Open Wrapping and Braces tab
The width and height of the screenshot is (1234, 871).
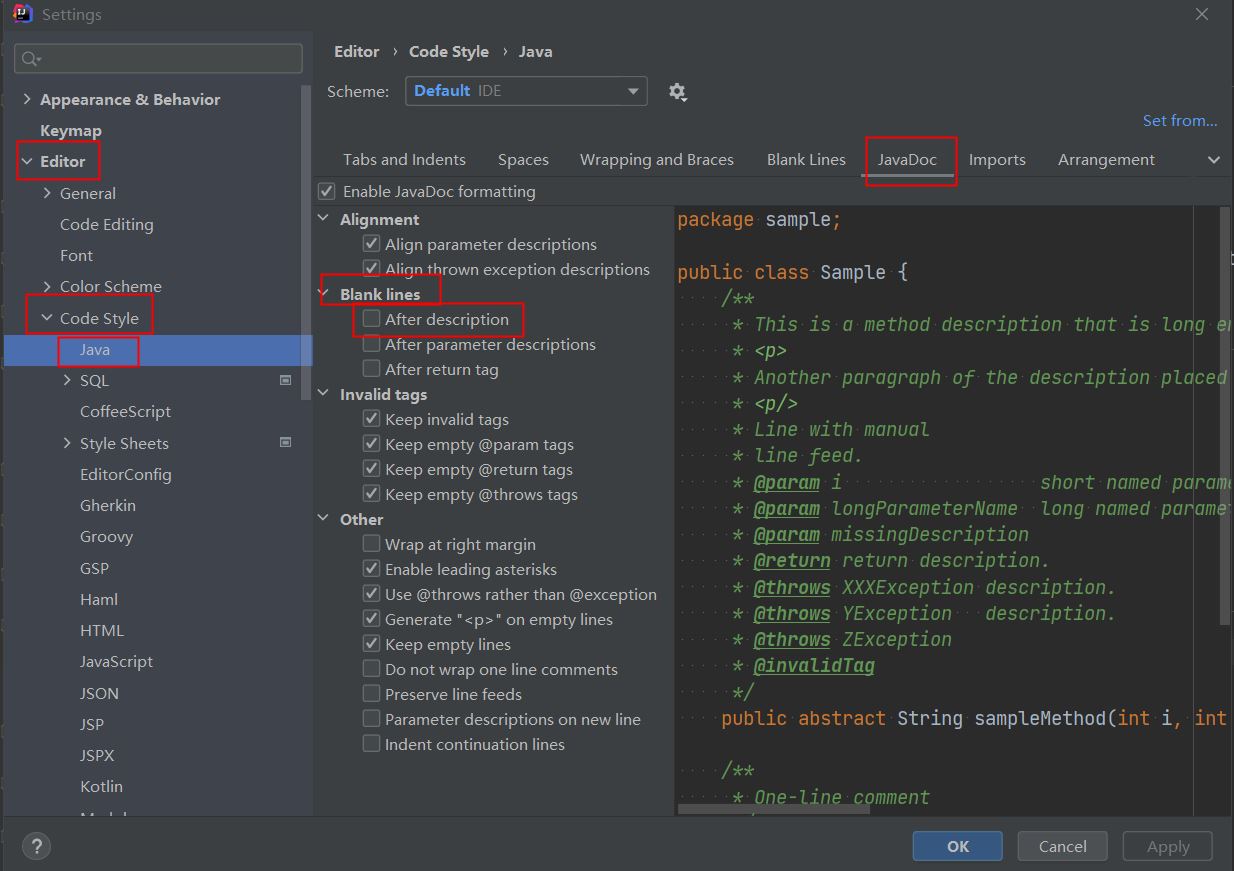click(657, 160)
